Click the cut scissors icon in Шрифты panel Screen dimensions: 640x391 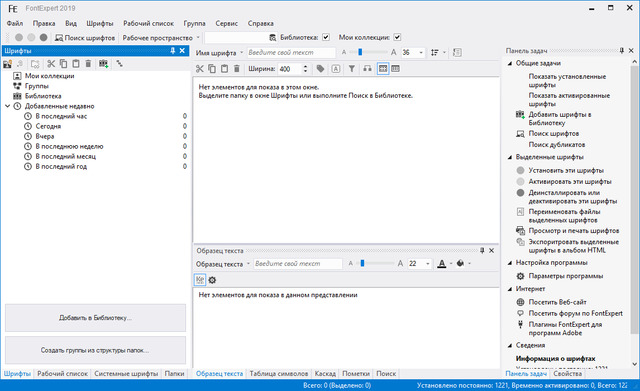point(51,64)
